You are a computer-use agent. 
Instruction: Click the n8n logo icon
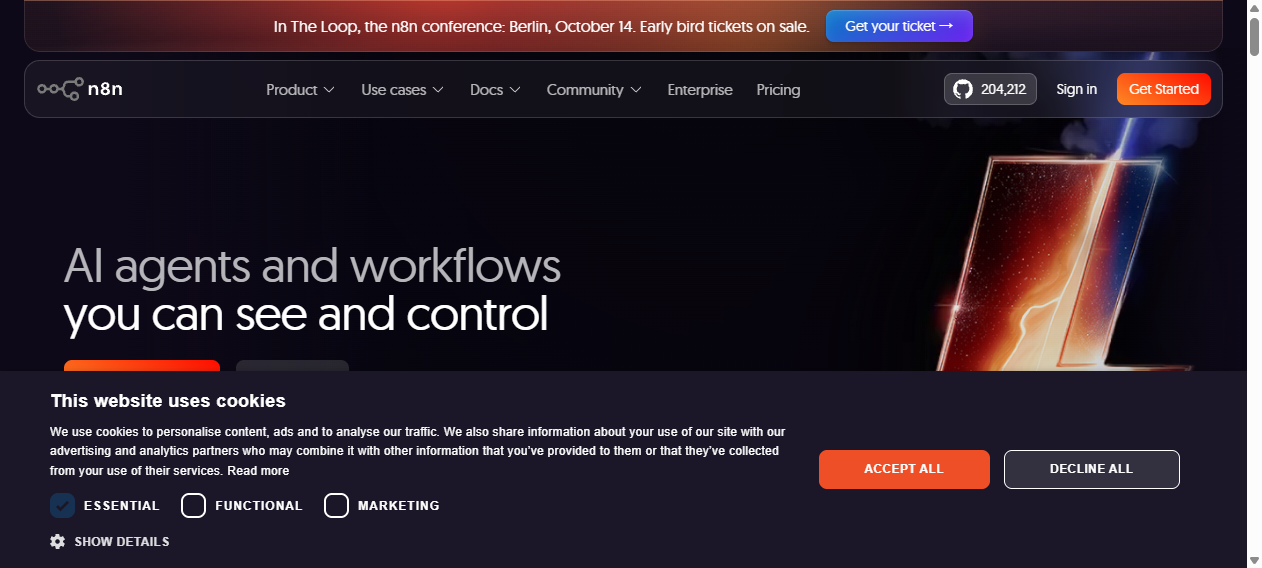(x=80, y=89)
